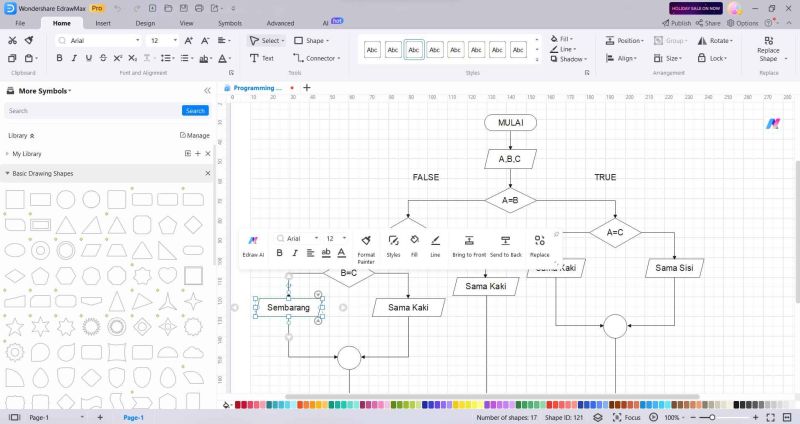
Task: Click the Cut scissors icon
Action: [13, 40]
